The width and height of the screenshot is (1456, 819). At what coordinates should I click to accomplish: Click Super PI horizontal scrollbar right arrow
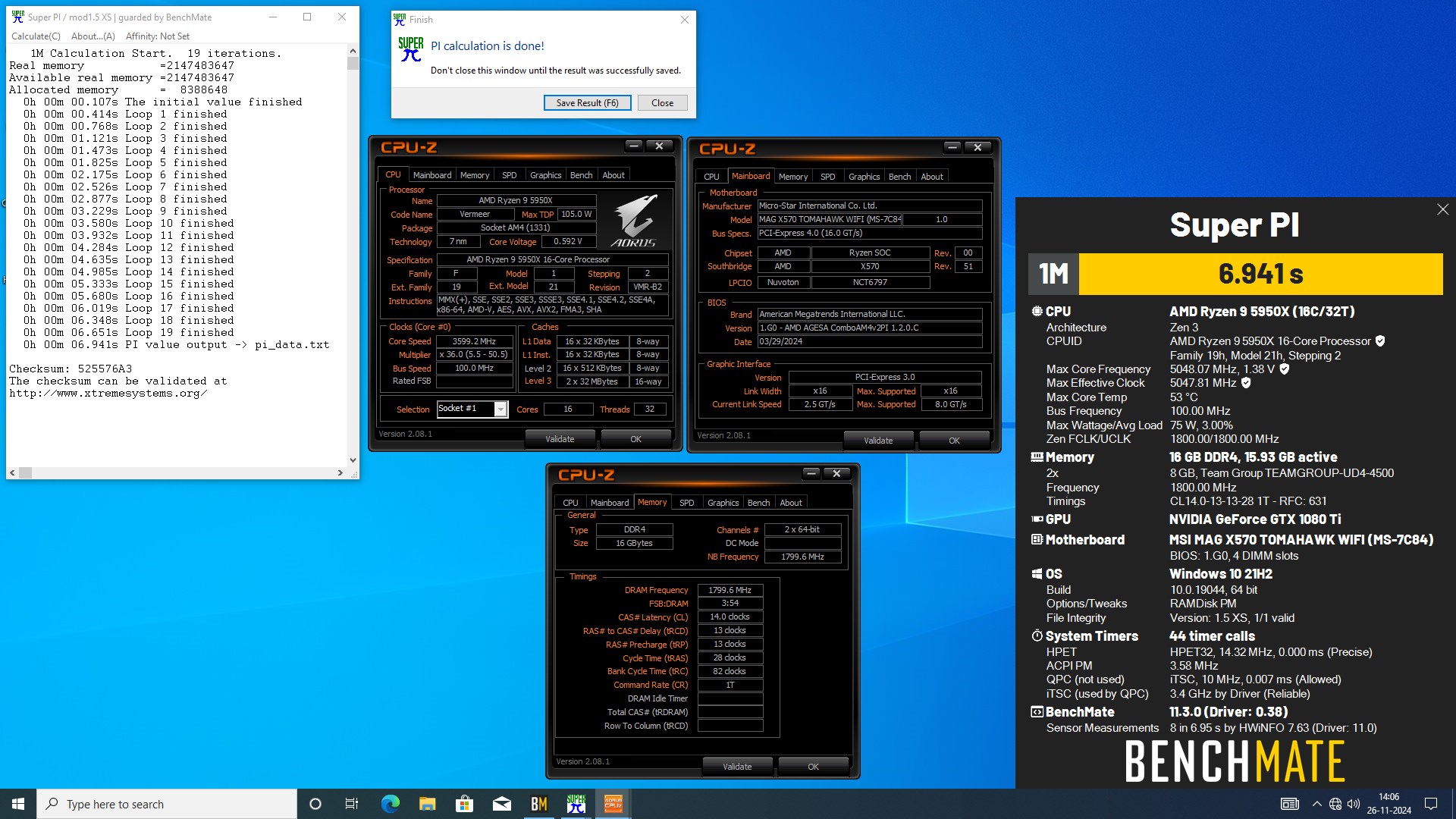[340, 472]
